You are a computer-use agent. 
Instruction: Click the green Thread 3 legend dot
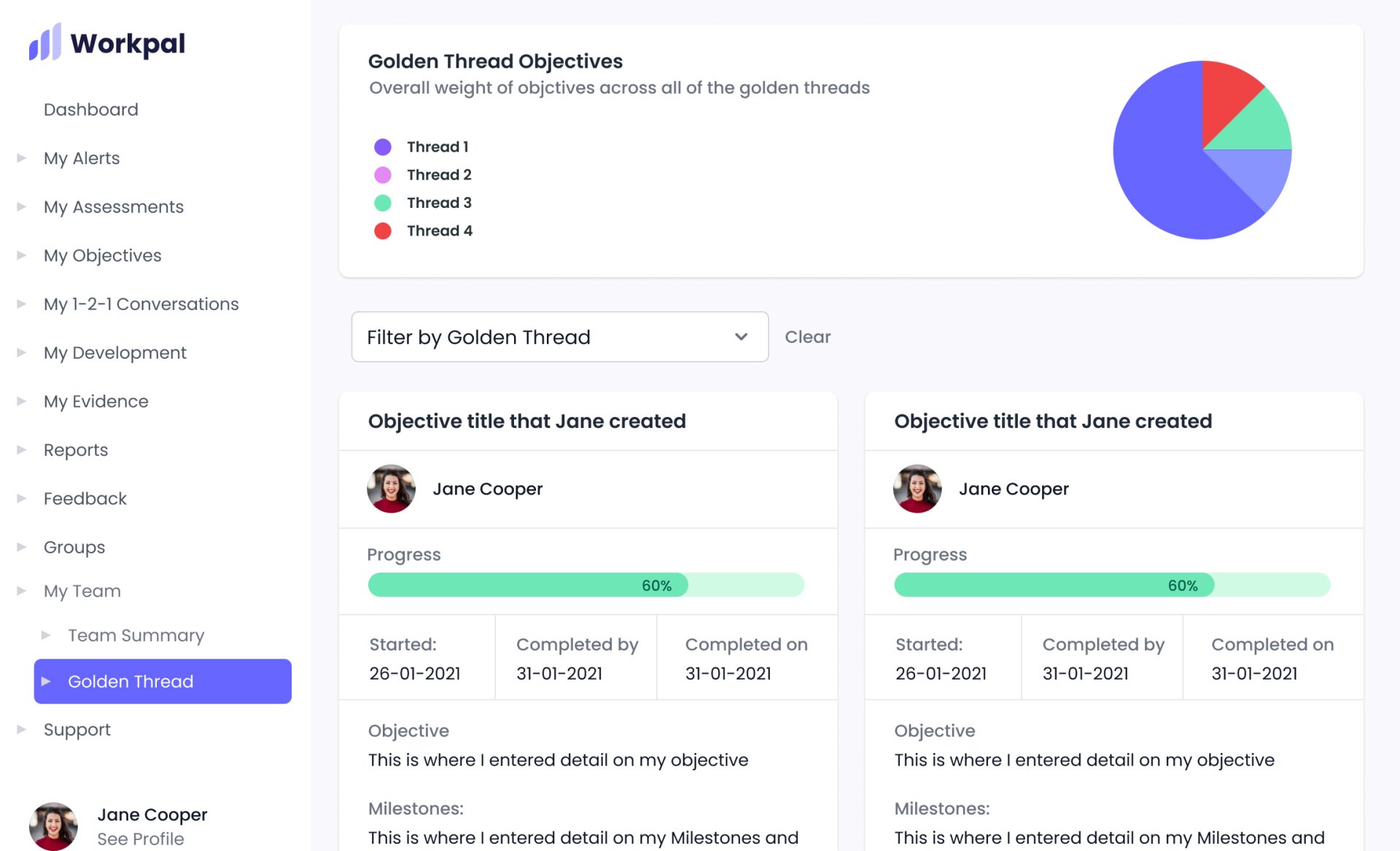[383, 203]
